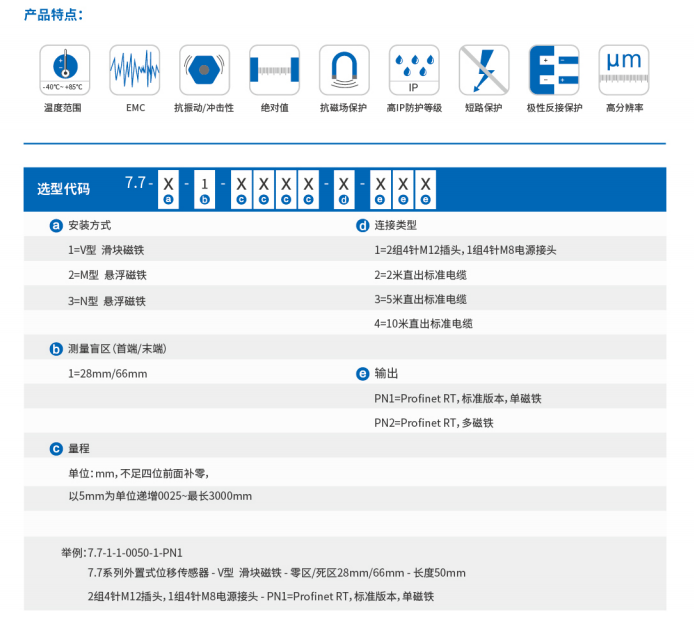Image resolution: width=694 pixels, height=617 pixels.
Task: Click the high IP protection droplets icon
Action: tap(414, 69)
